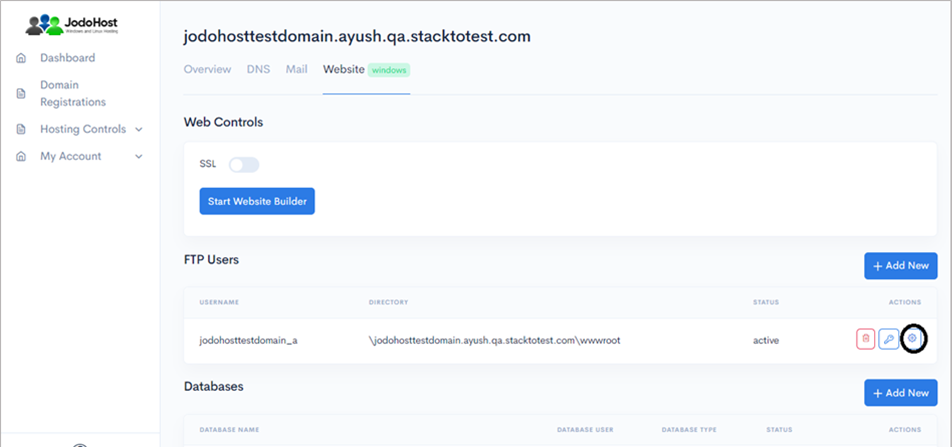
Task: Click the My Account sidebar icon
Action: coord(21,157)
